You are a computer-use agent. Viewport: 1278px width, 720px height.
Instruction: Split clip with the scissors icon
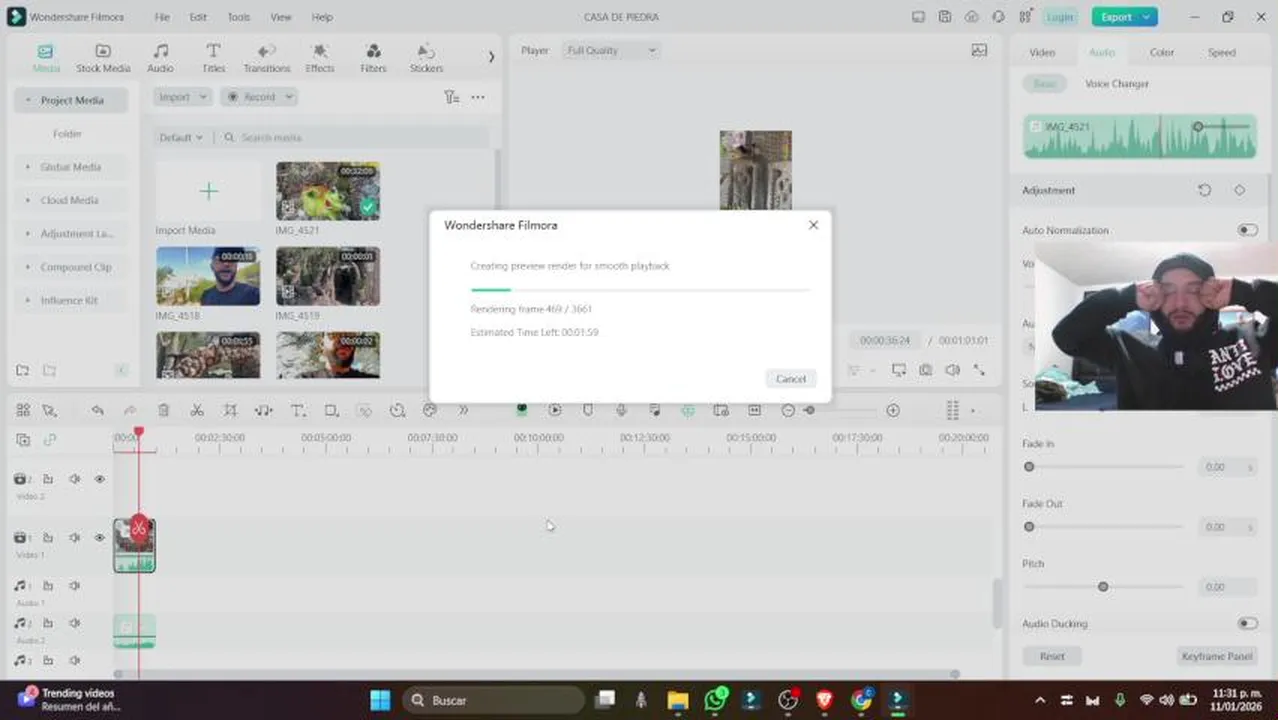[197, 410]
